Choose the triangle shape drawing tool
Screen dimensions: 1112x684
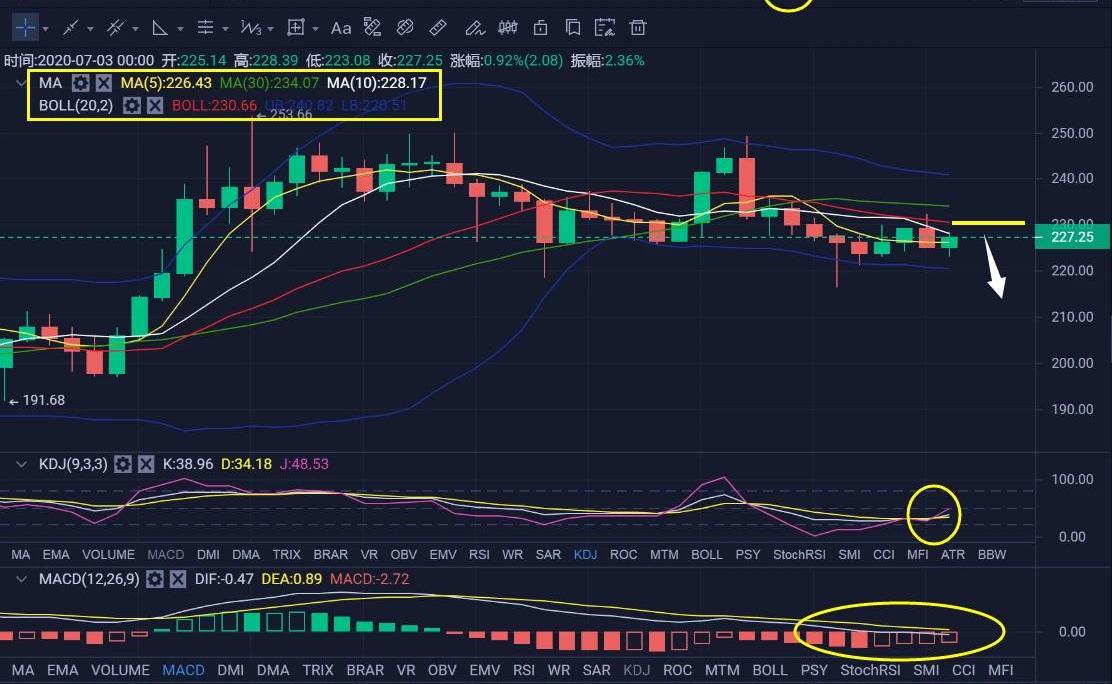[160, 28]
